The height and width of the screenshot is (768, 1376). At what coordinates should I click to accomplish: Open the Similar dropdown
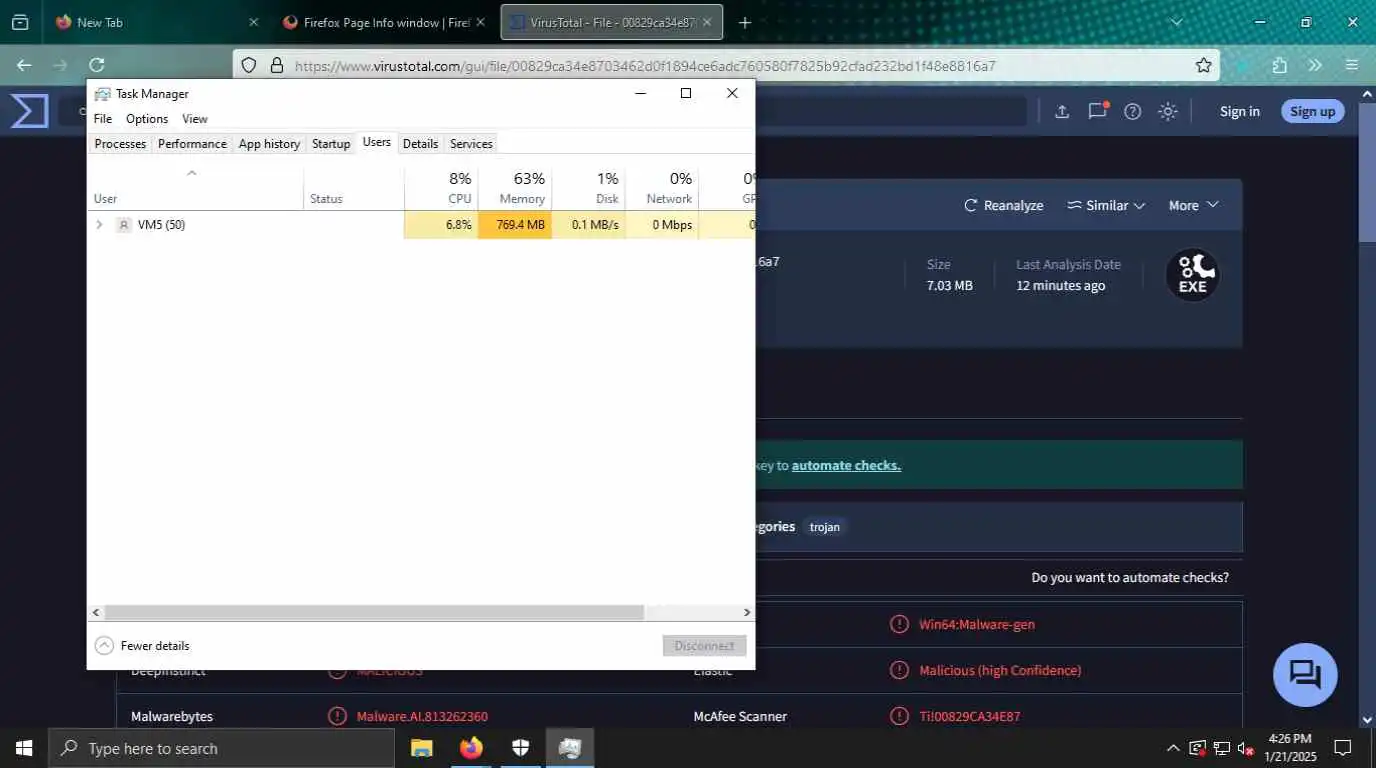point(1105,205)
